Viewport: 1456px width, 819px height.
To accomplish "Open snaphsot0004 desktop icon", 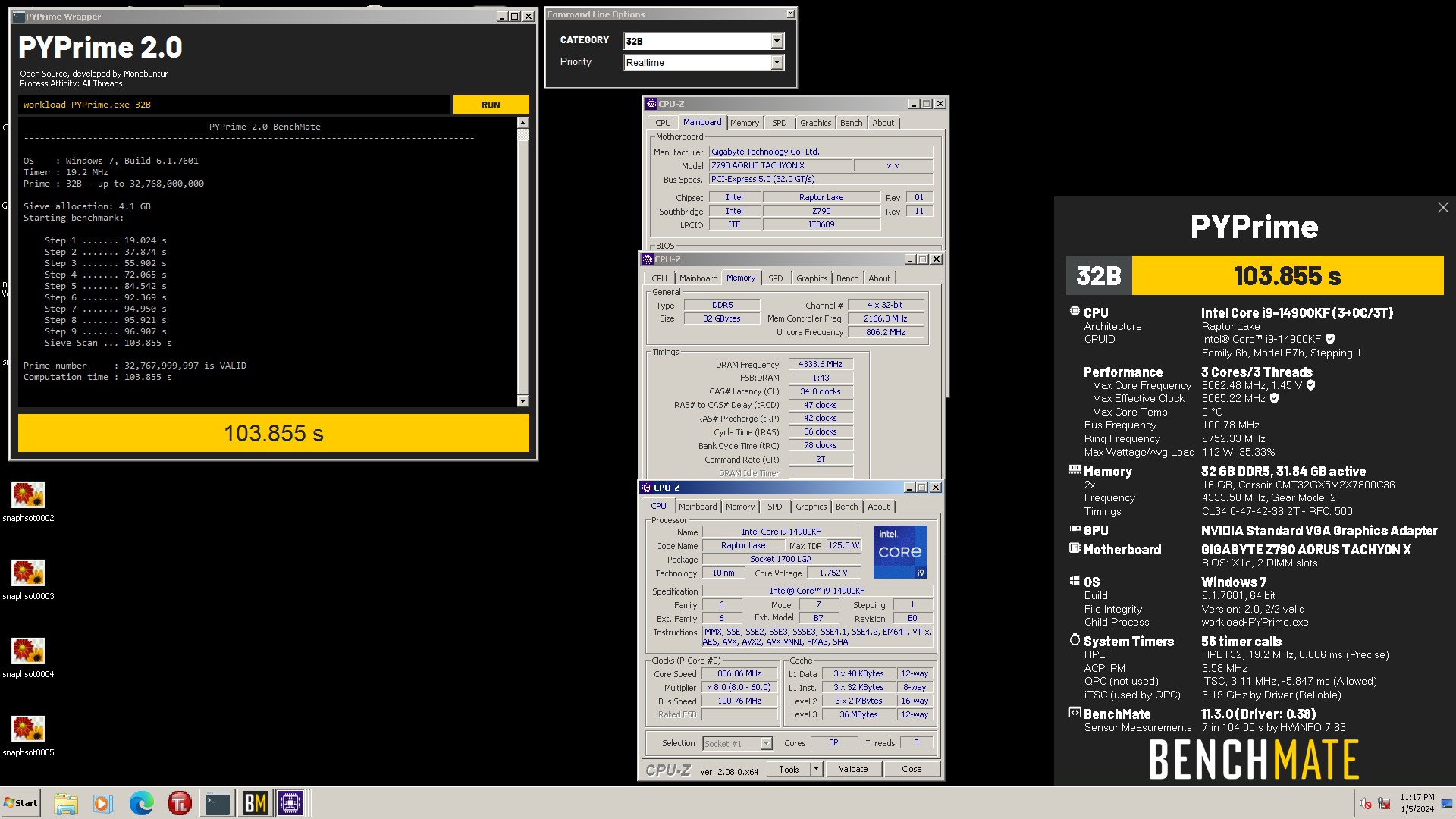I will click(28, 657).
